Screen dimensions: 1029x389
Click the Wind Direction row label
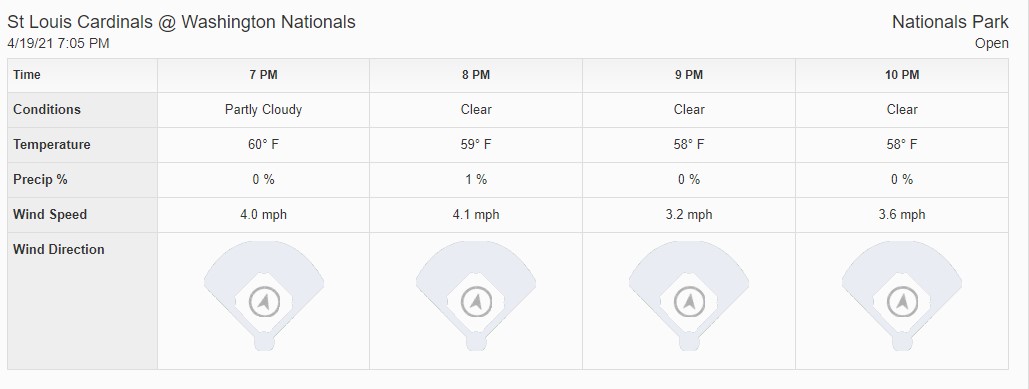58,249
